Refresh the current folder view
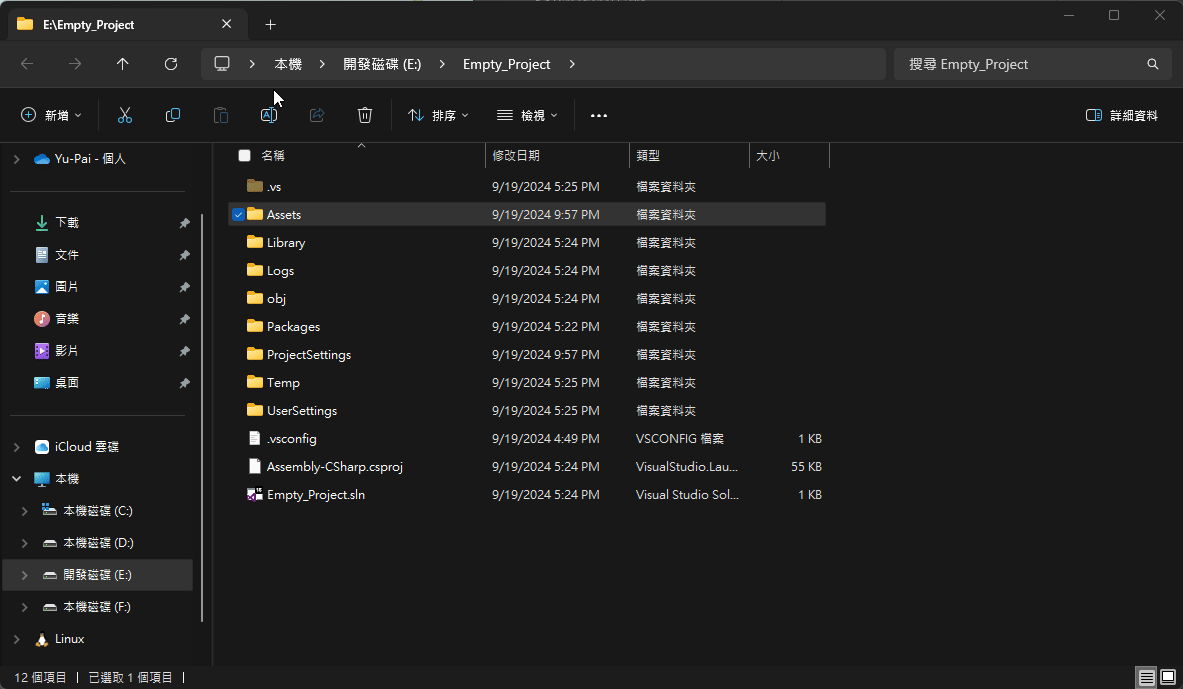 click(171, 64)
